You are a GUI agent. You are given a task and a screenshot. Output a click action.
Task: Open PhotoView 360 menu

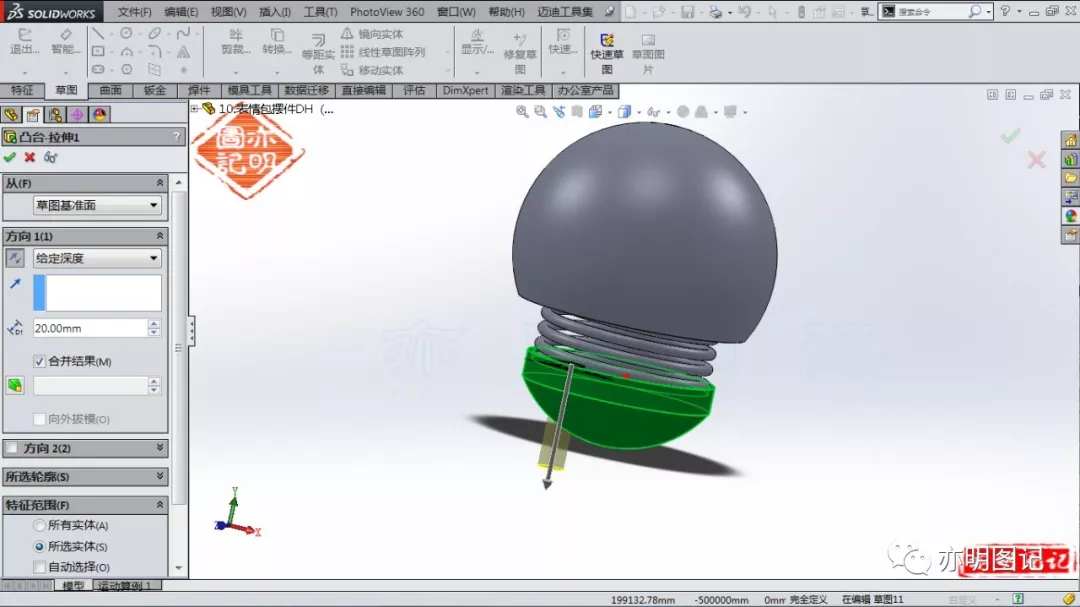[x=387, y=12]
